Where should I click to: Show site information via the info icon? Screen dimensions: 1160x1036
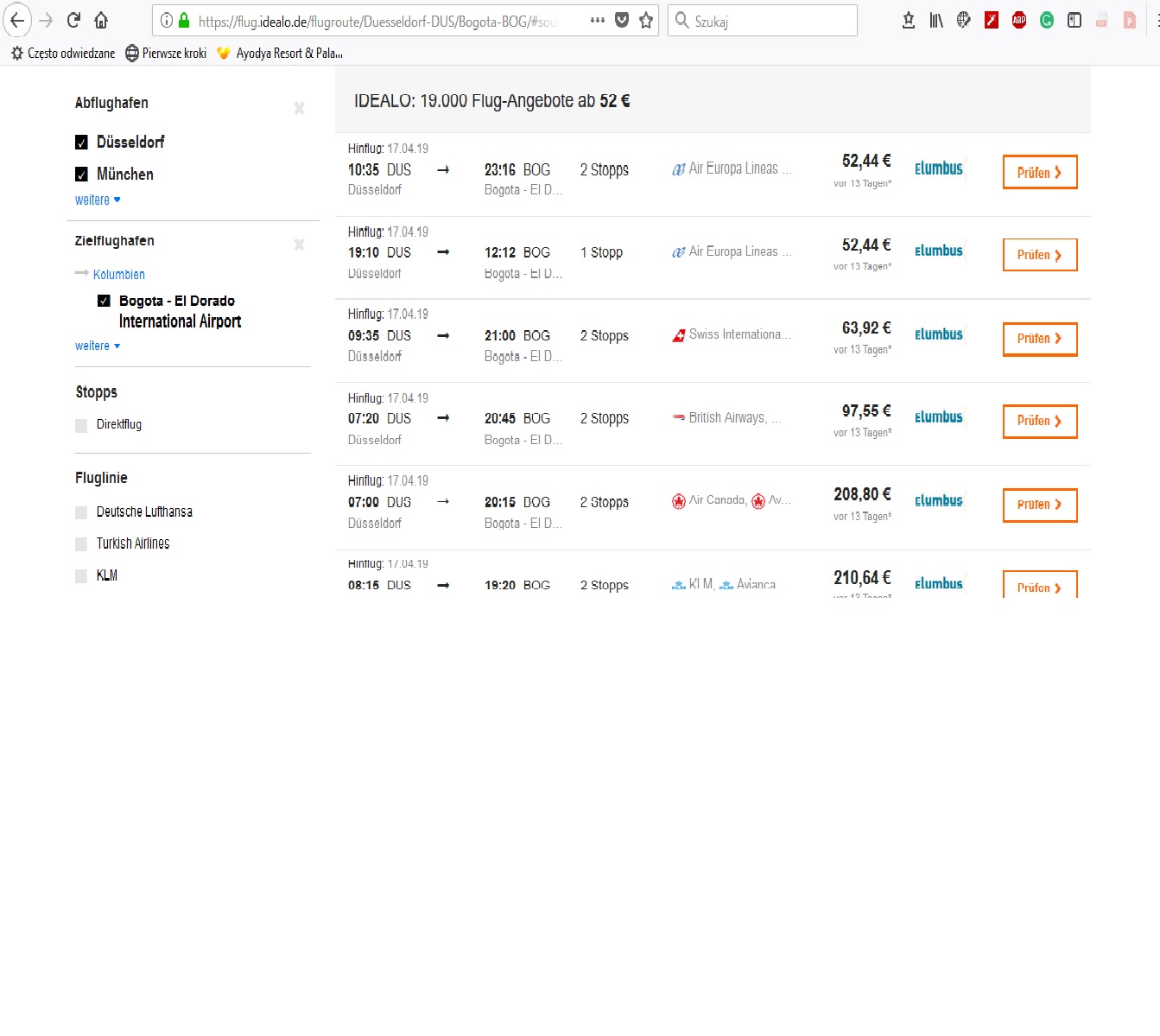pos(167,21)
